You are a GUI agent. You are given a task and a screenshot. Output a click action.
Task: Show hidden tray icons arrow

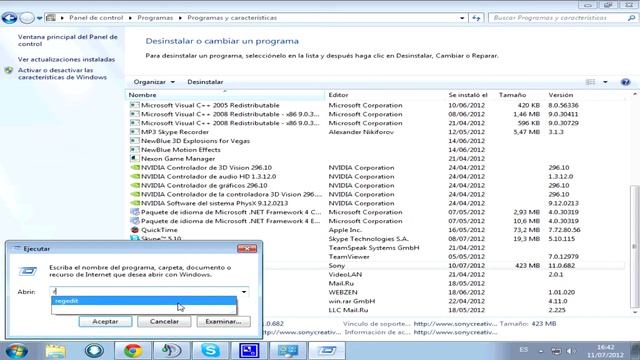tap(541, 351)
